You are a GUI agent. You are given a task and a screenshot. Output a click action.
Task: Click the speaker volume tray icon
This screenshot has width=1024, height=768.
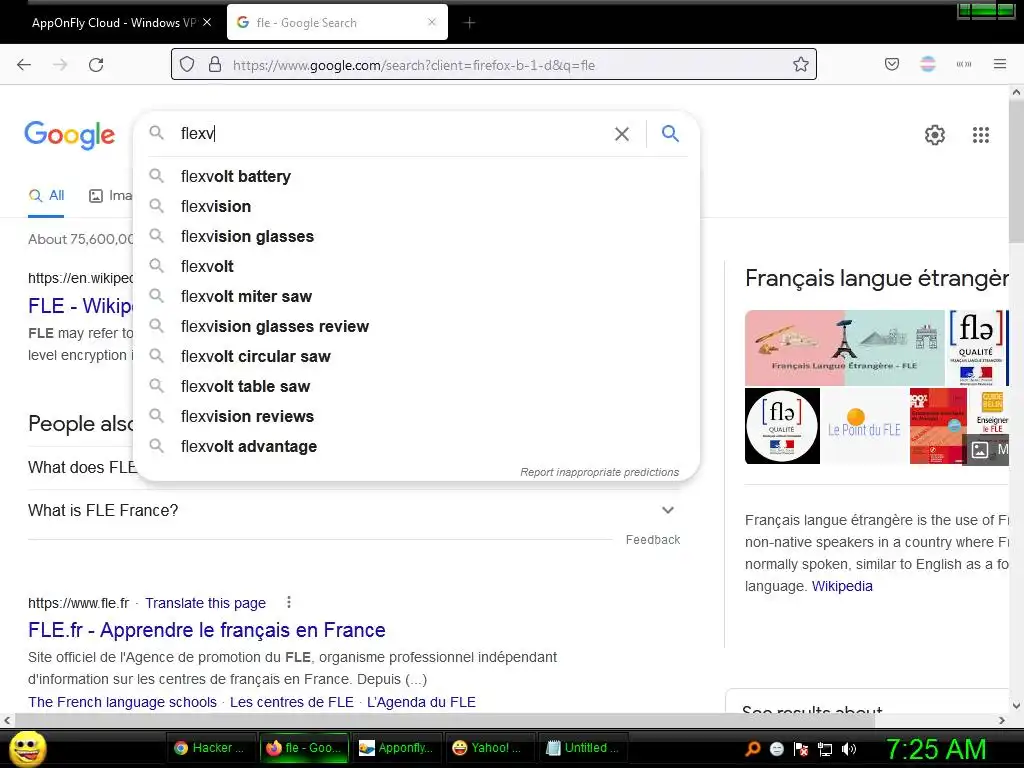click(x=849, y=749)
